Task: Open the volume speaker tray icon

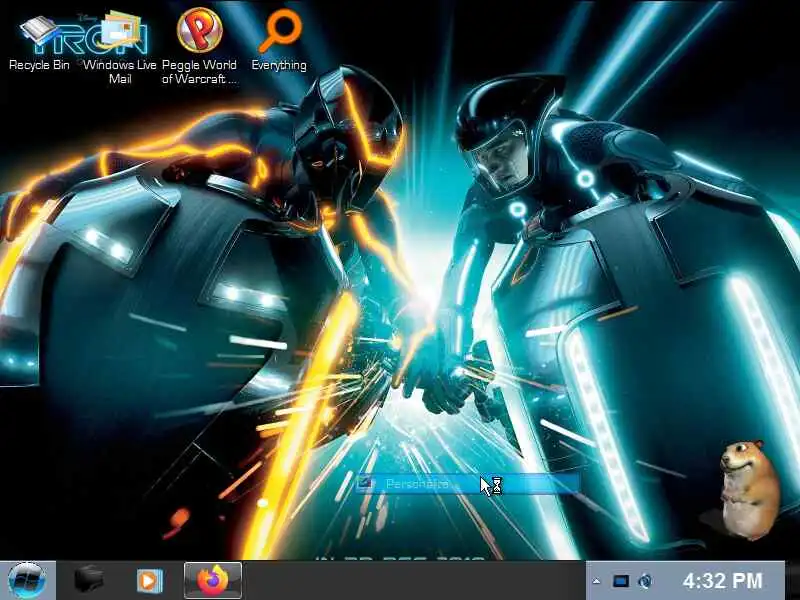Action: [x=645, y=581]
